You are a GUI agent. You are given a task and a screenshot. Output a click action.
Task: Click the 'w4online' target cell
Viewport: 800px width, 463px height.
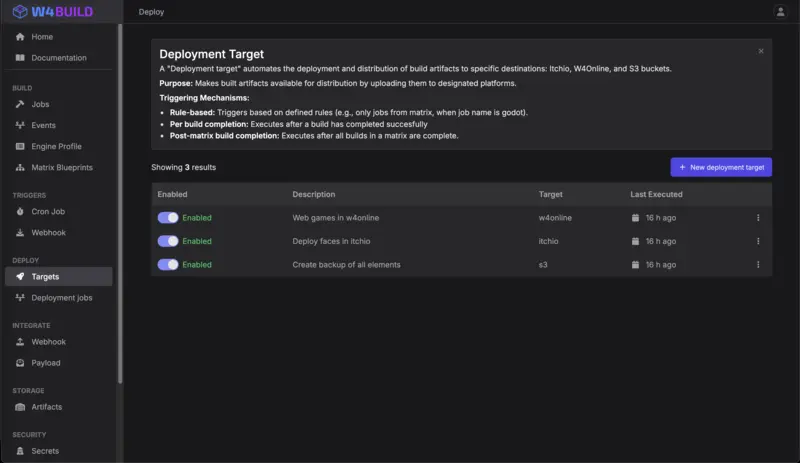(555, 218)
